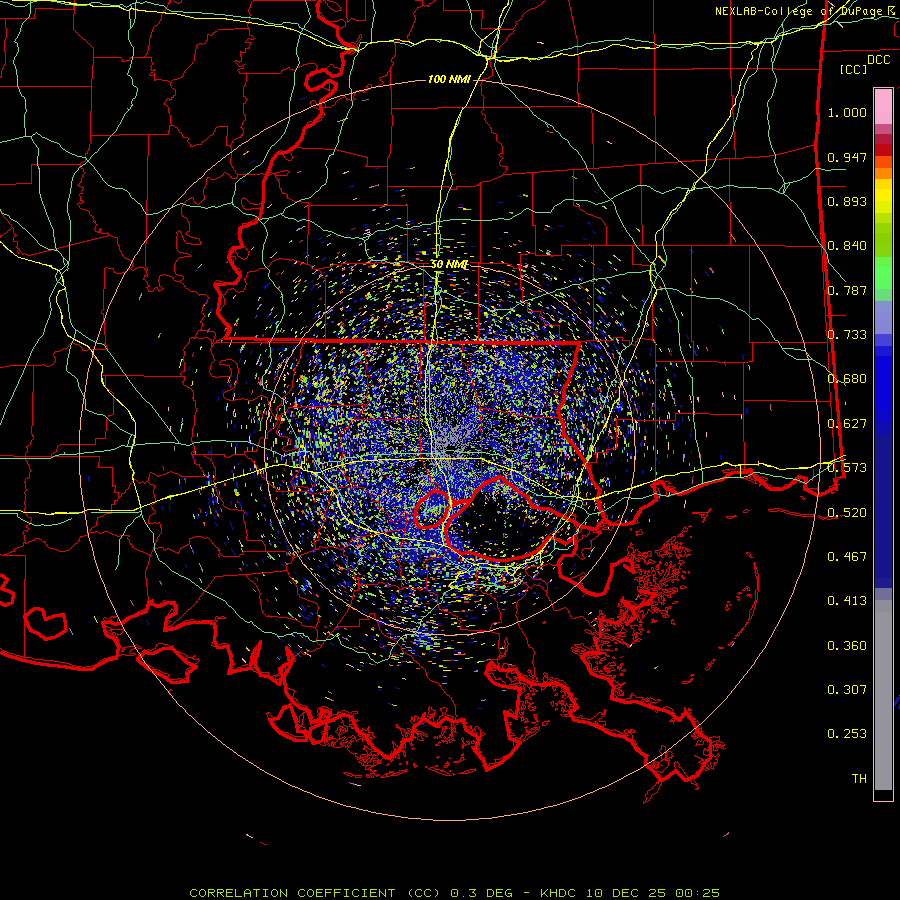Viewport: 900px width, 900px height.
Task: Click the 0.680 color scale value
Action: pyautogui.click(x=847, y=379)
